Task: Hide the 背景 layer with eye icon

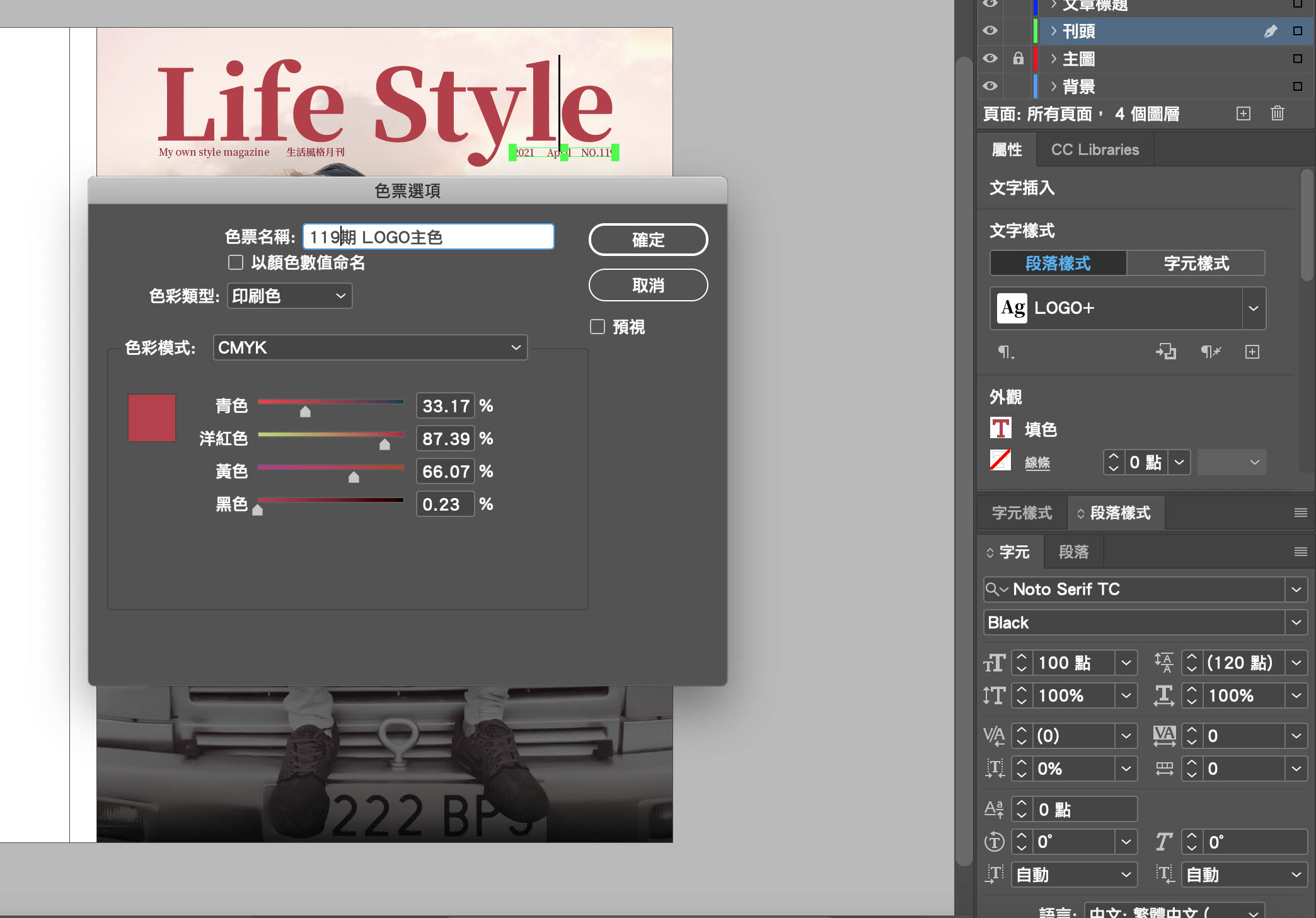Action: click(990, 86)
